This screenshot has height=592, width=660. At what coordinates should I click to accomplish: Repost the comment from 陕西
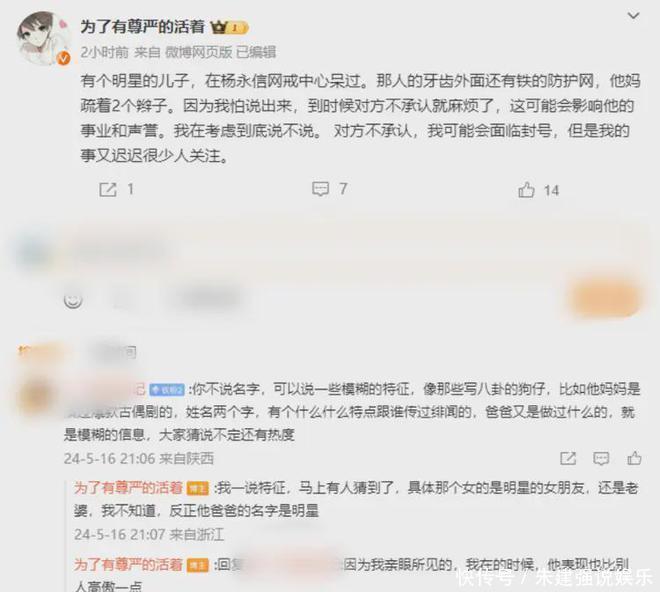(568, 459)
